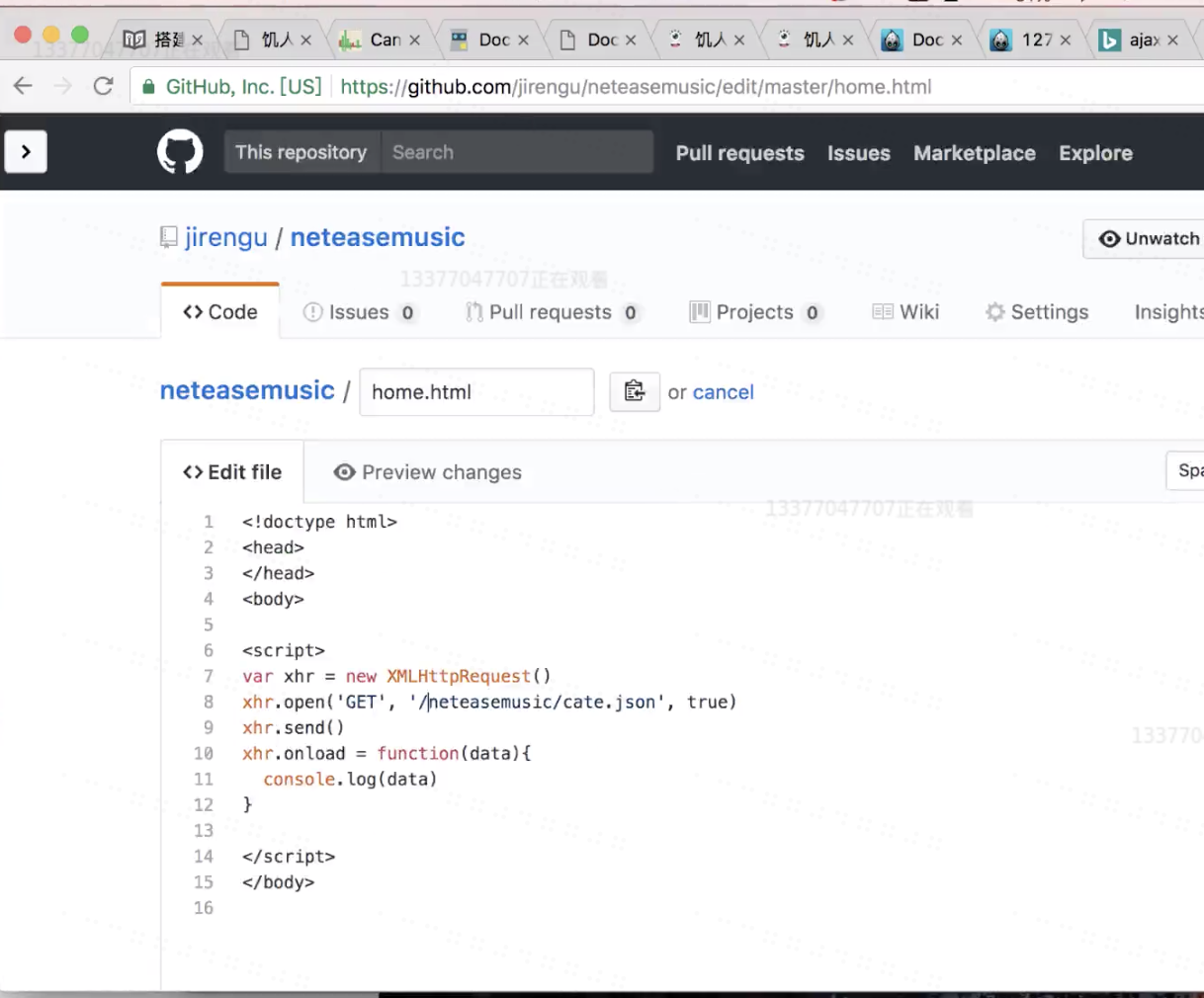Click the eye icon on Preview changes
This screenshot has height=998, width=1204.
tap(344, 472)
